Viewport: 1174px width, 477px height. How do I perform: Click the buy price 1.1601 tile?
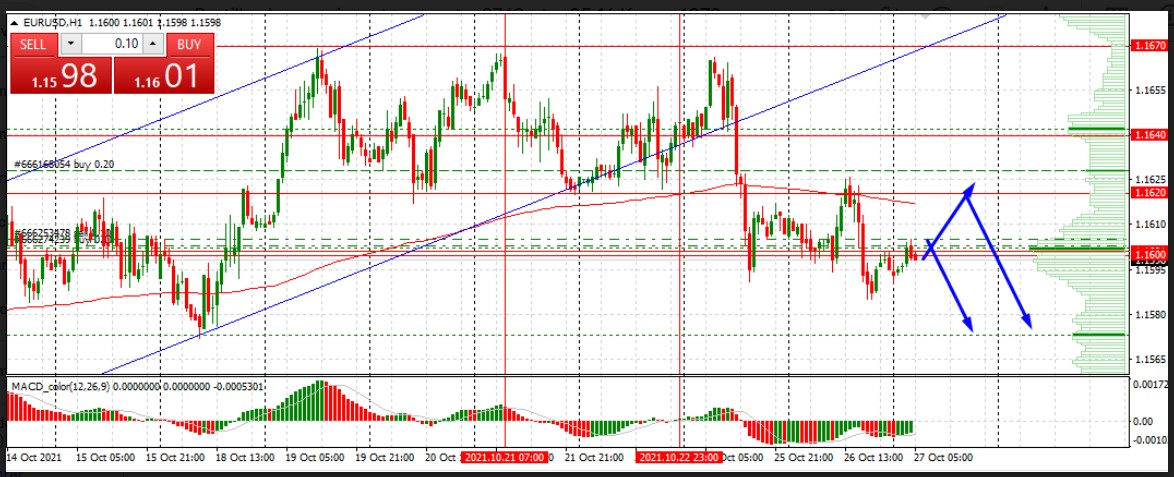pos(162,76)
